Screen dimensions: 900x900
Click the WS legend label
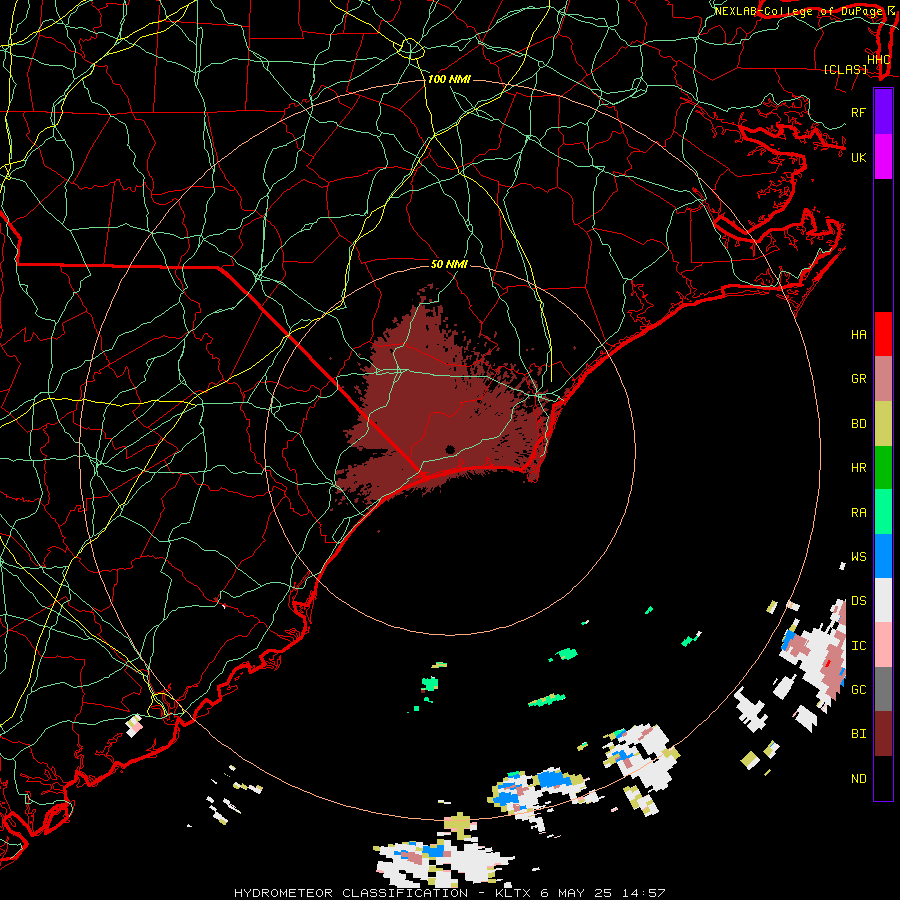click(x=858, y=557)
